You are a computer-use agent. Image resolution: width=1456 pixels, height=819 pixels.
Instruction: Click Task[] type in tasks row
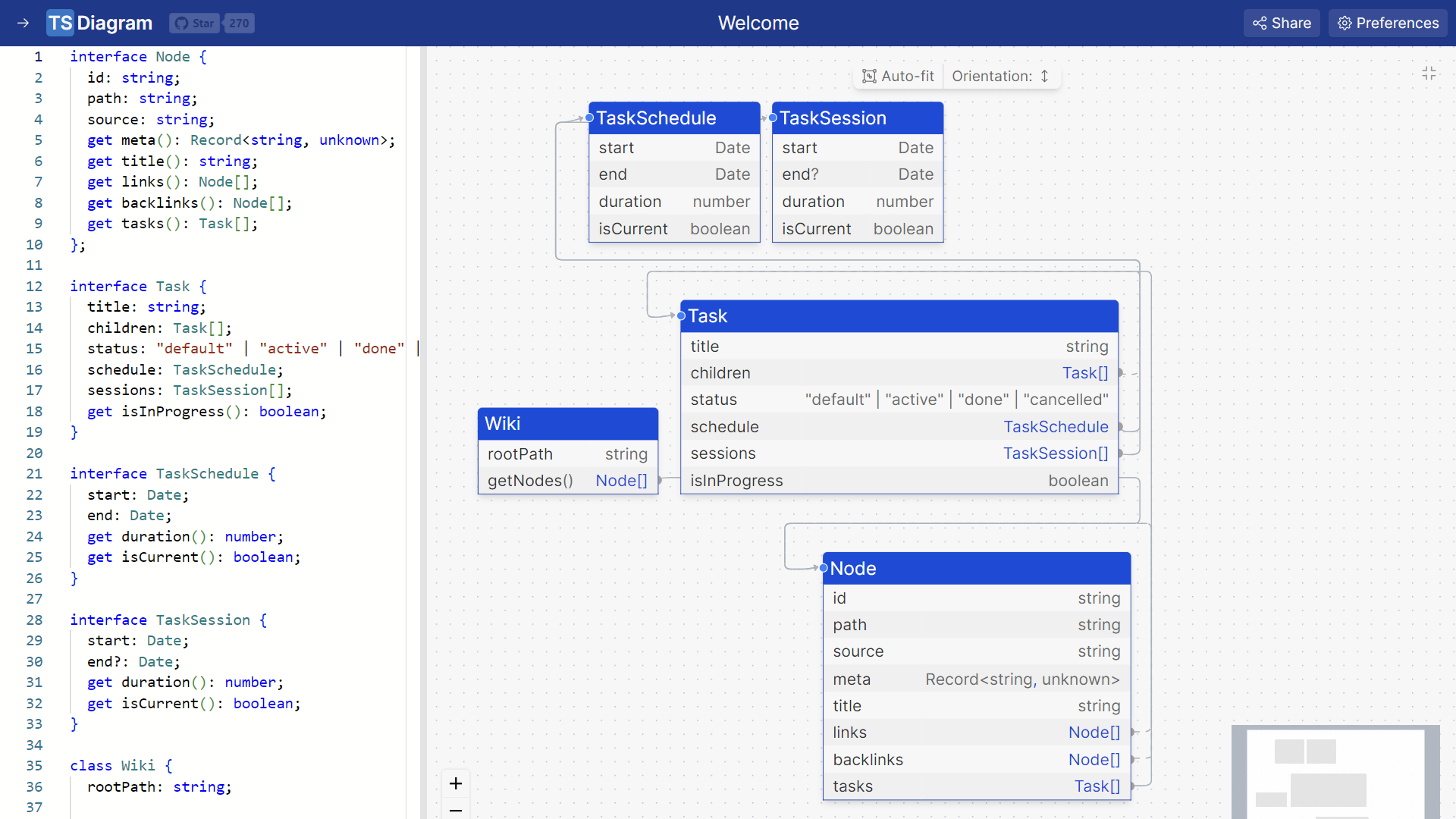[x=1097, y=786]
